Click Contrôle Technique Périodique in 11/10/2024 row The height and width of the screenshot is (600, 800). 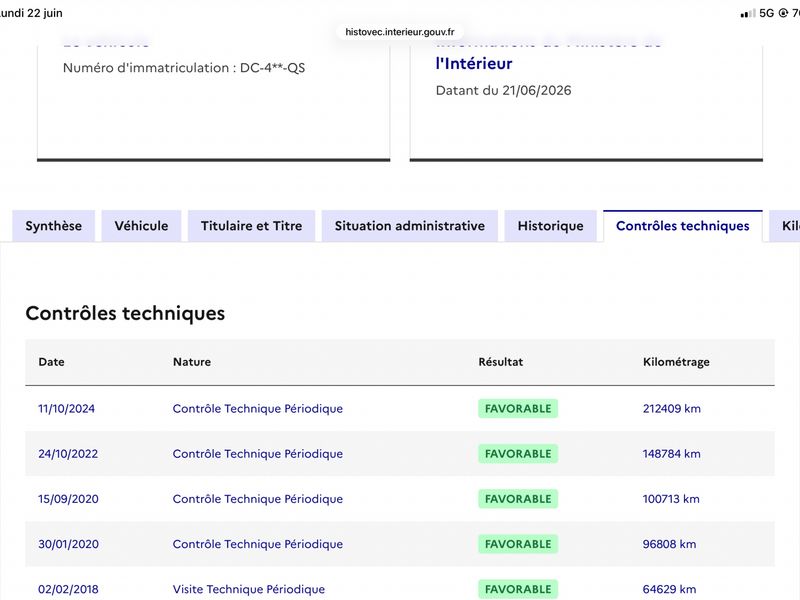pyautogui.click(x=258, y=409)
